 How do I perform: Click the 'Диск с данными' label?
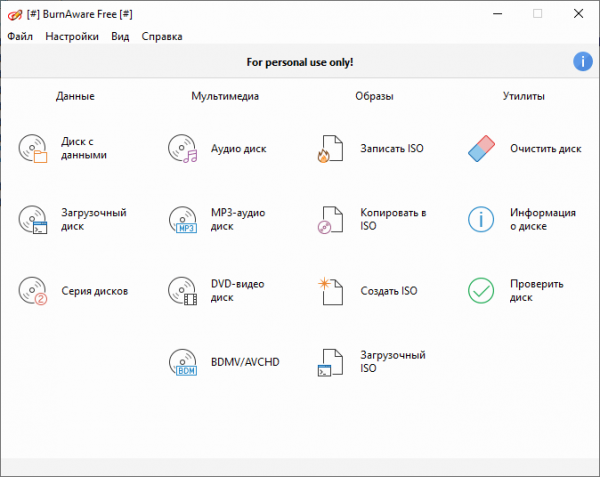[x=84, y=148]
